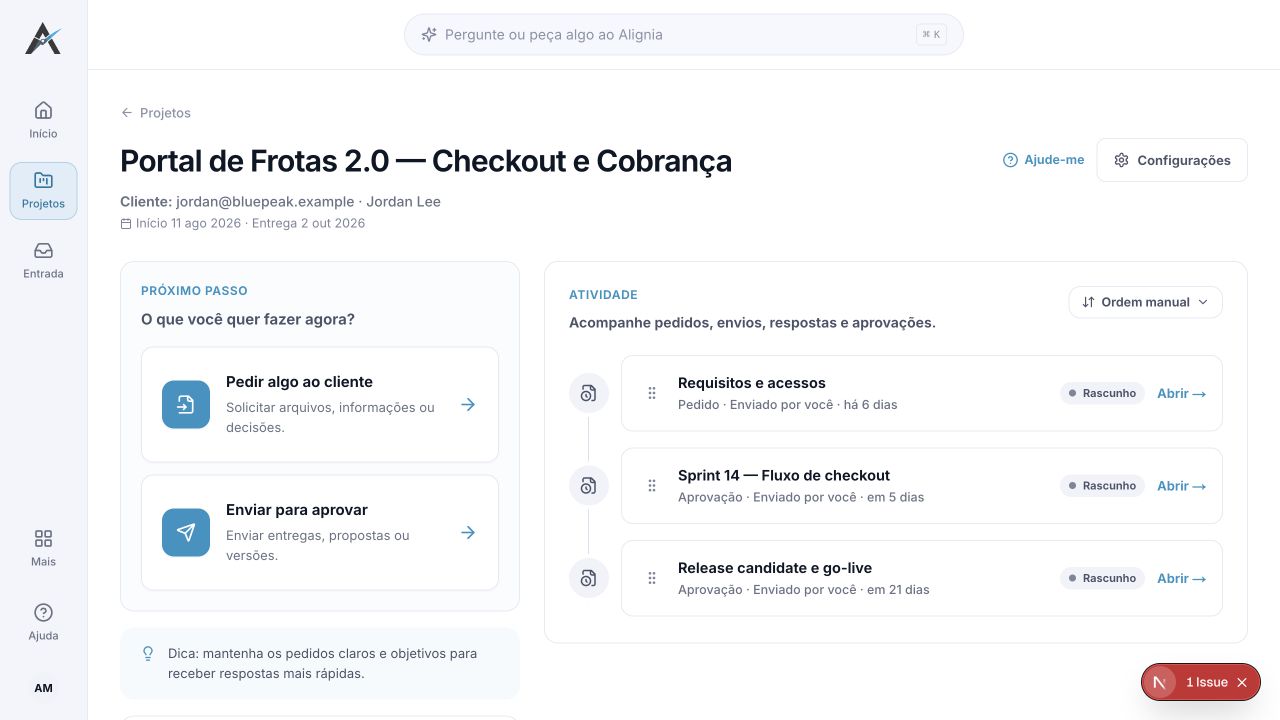Click timeline icon for Sprint 14

pyautogui.click(x=589, y=486)
